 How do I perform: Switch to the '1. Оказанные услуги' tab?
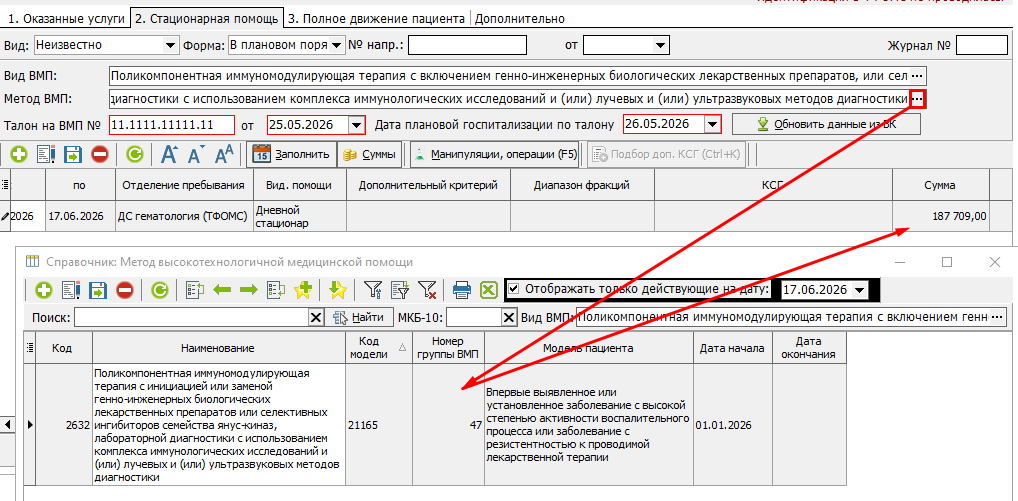[x=64, y=19]
